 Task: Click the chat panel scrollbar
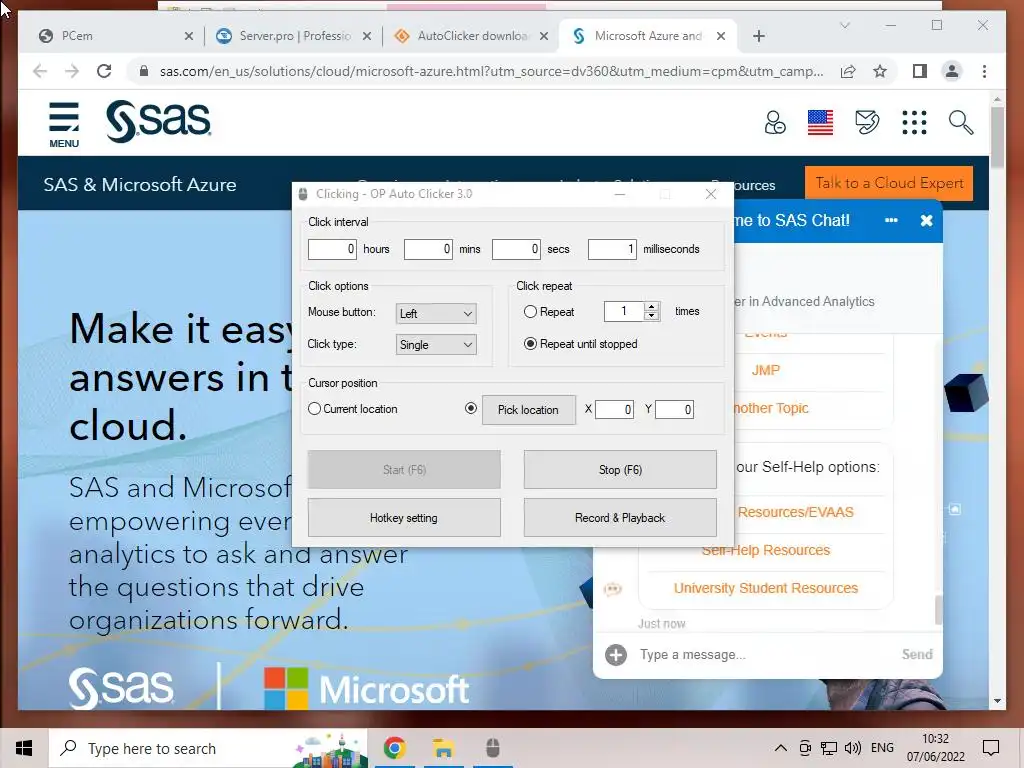938,611
